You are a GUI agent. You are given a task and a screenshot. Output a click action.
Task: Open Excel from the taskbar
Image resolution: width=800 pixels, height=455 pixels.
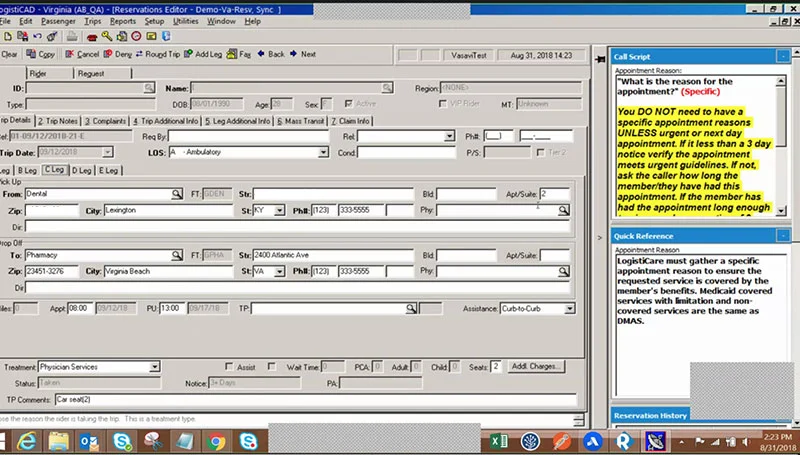point(498,441)
